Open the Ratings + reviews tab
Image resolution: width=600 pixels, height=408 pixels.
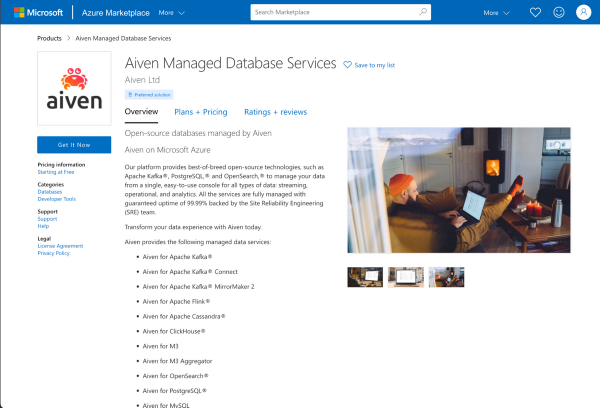pyautogui.click(x=276, y=112)
